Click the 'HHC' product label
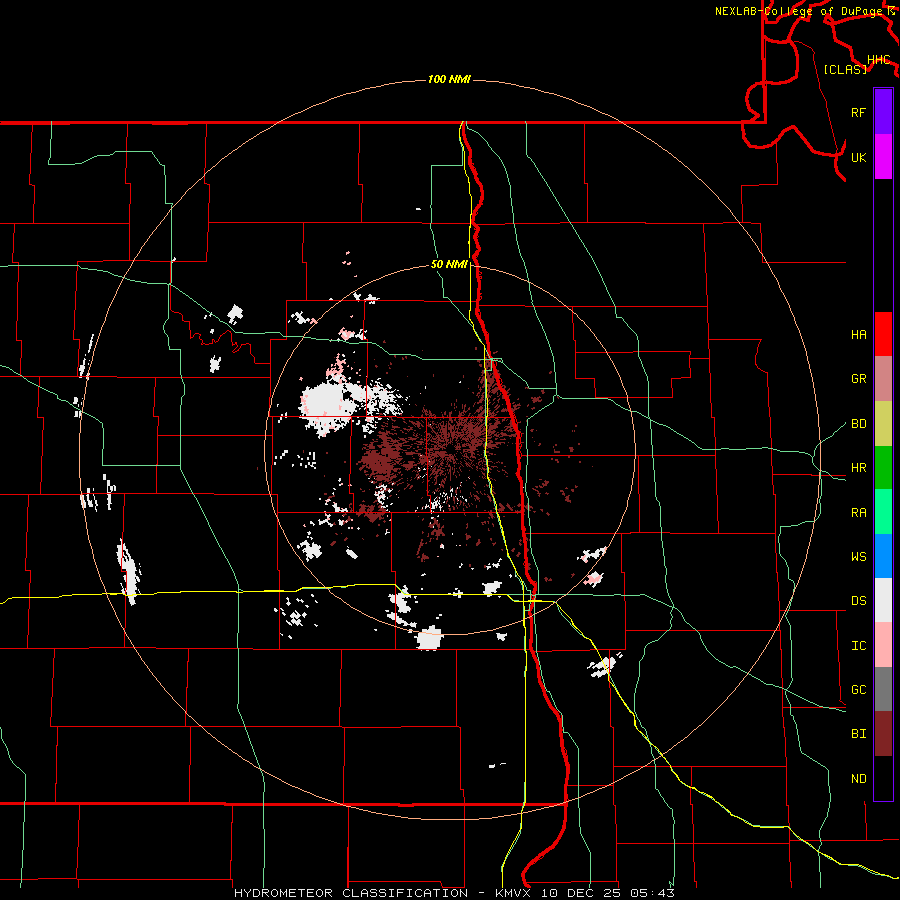 coord(879,60)
